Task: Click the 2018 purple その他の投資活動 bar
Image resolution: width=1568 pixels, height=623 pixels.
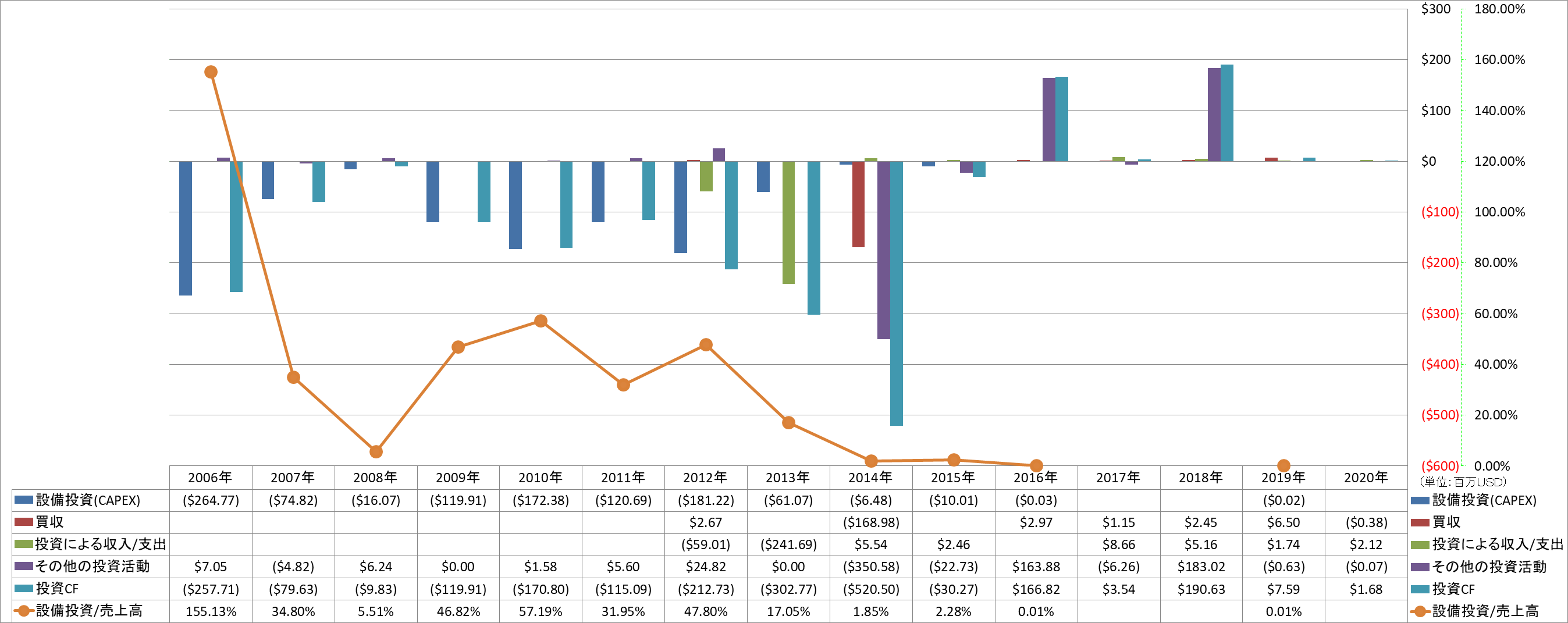Action: [1214, 115]
